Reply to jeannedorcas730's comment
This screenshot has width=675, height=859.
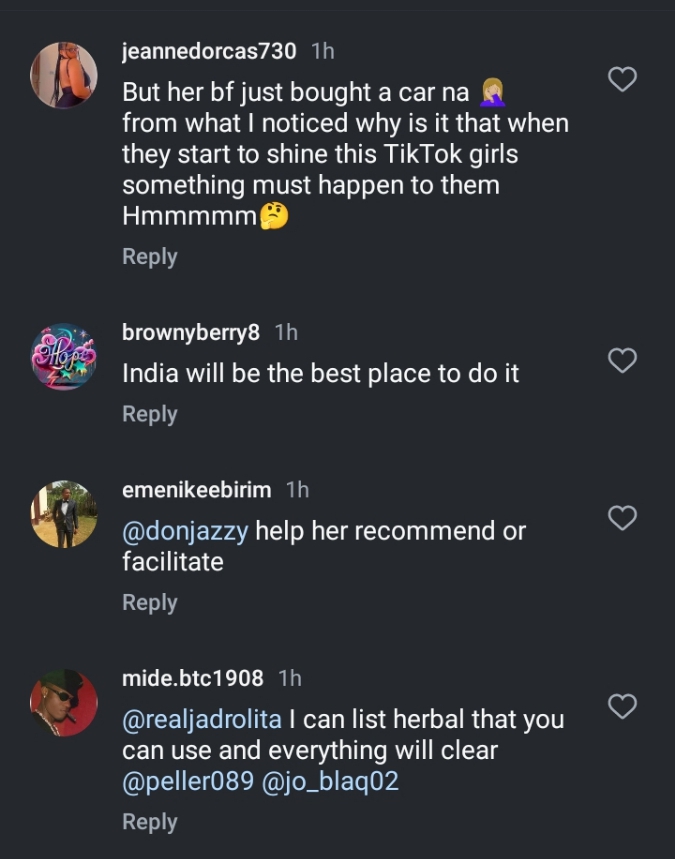pos(149,257)
